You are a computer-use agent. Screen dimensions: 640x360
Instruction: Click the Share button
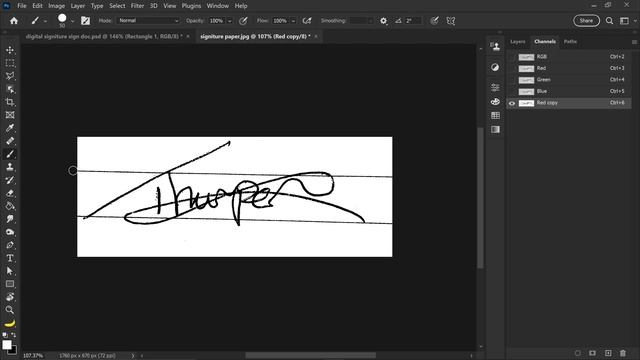(x=586, y=21)
